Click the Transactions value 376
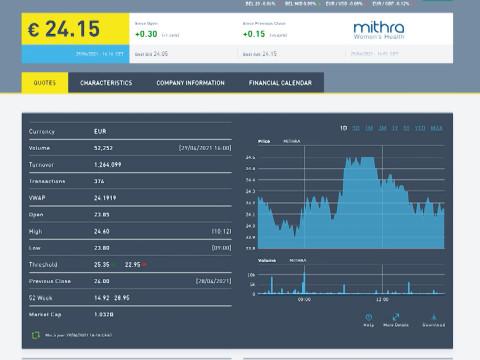The width and height of the screenshot is (480, 360). [99, 181]
